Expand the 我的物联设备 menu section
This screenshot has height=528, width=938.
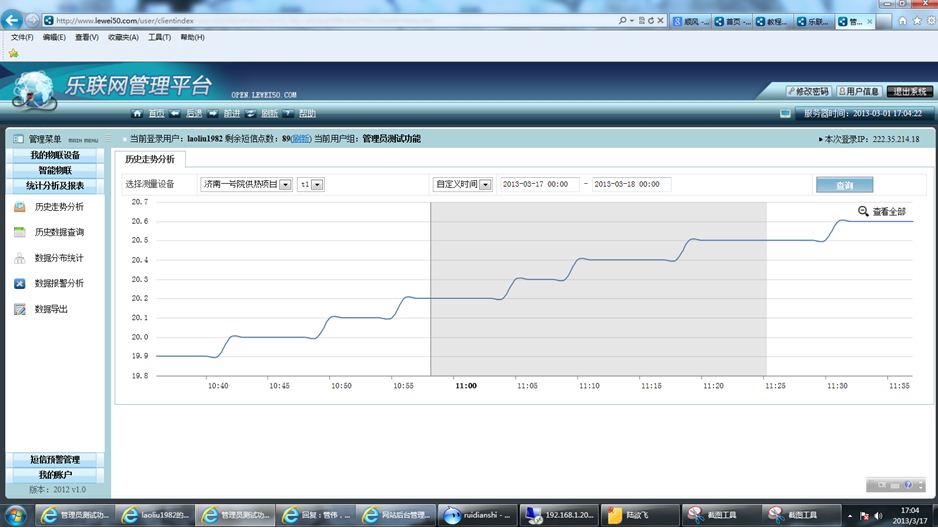pos(55,155)
